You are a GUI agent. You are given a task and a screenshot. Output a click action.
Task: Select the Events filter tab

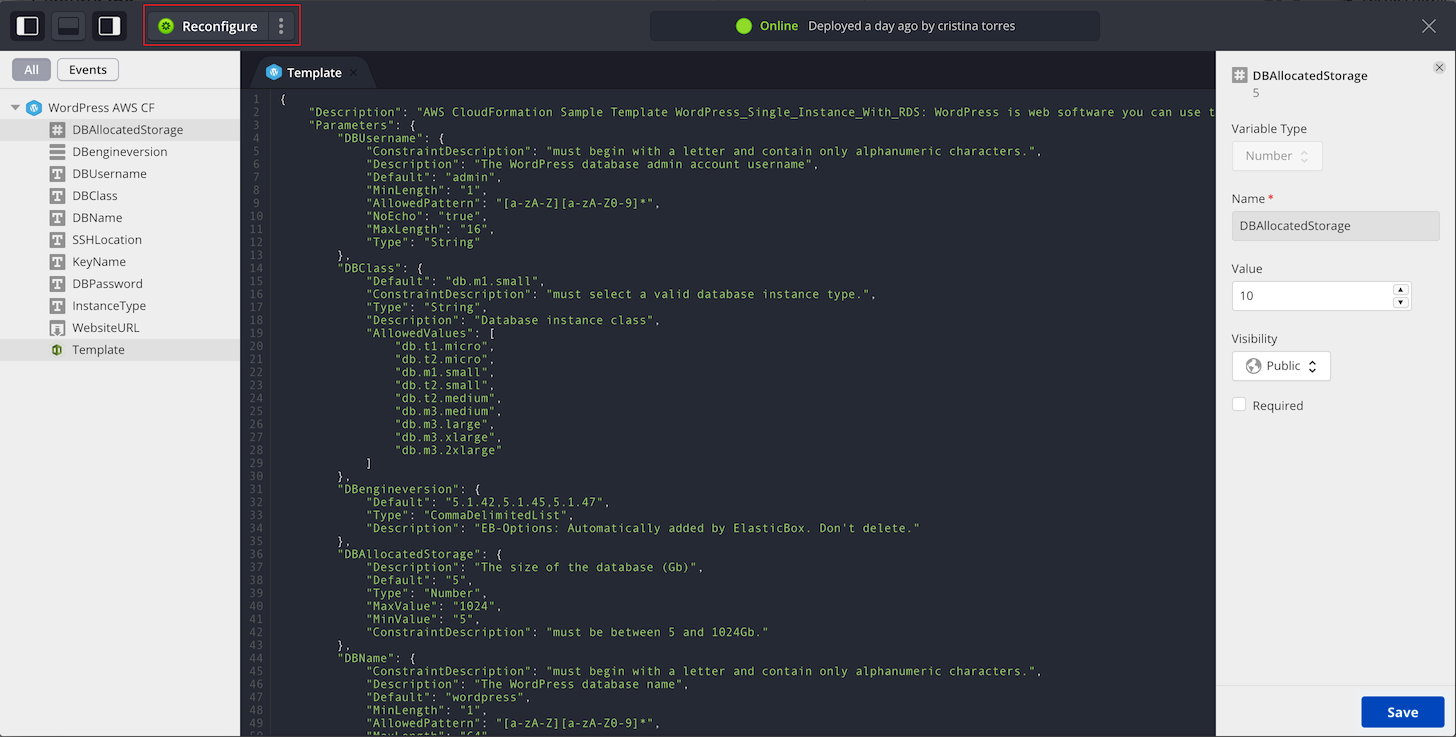click(x=88, y=69)
